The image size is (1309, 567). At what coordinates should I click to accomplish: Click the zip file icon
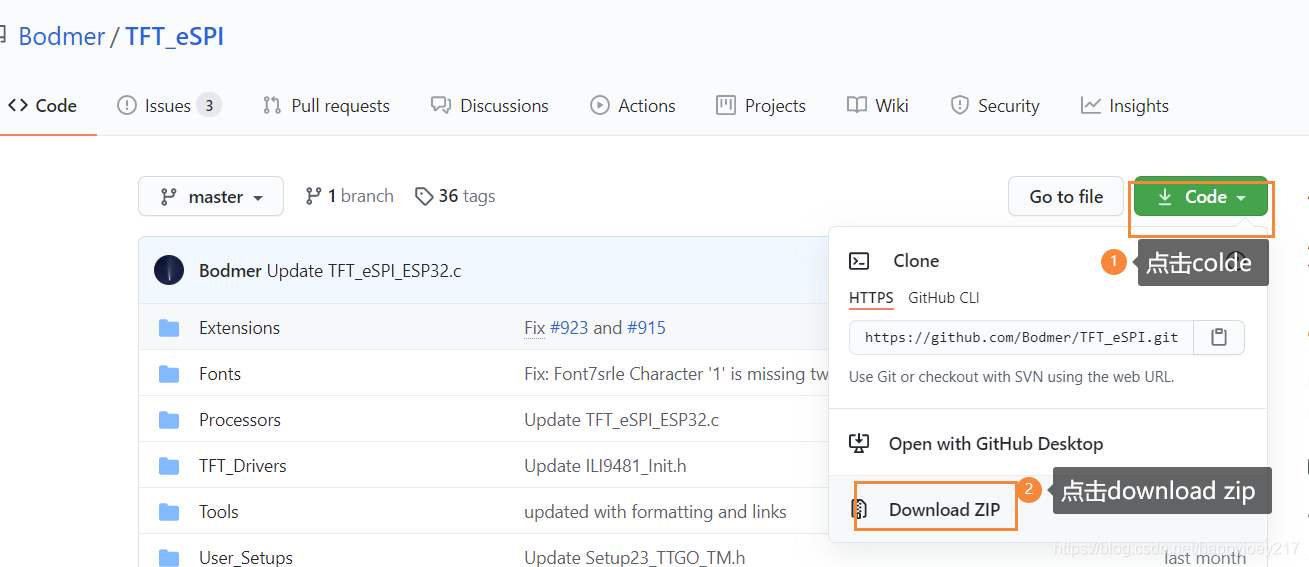(859, 509)
